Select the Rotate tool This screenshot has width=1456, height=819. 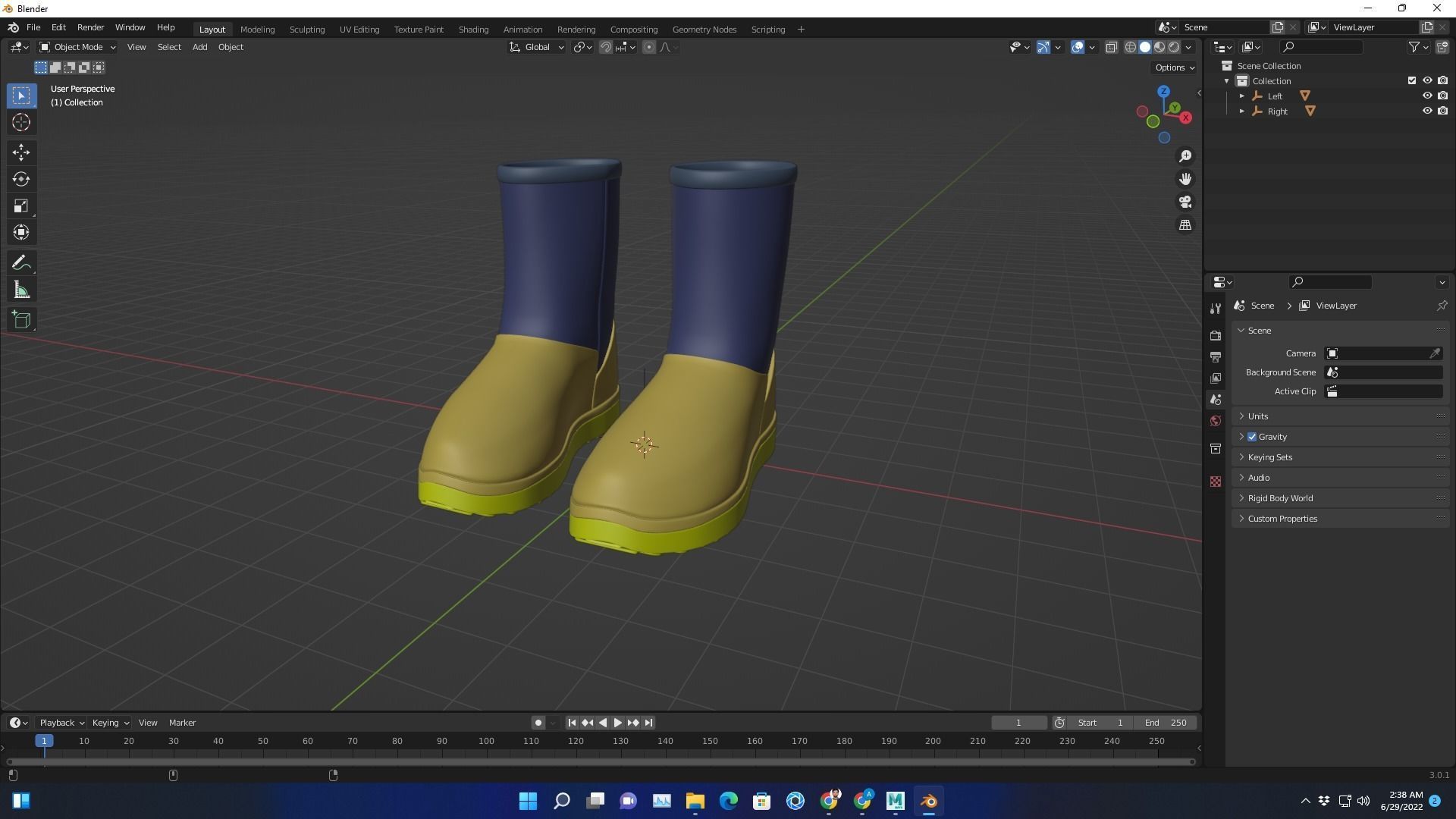tap(21, 179)
